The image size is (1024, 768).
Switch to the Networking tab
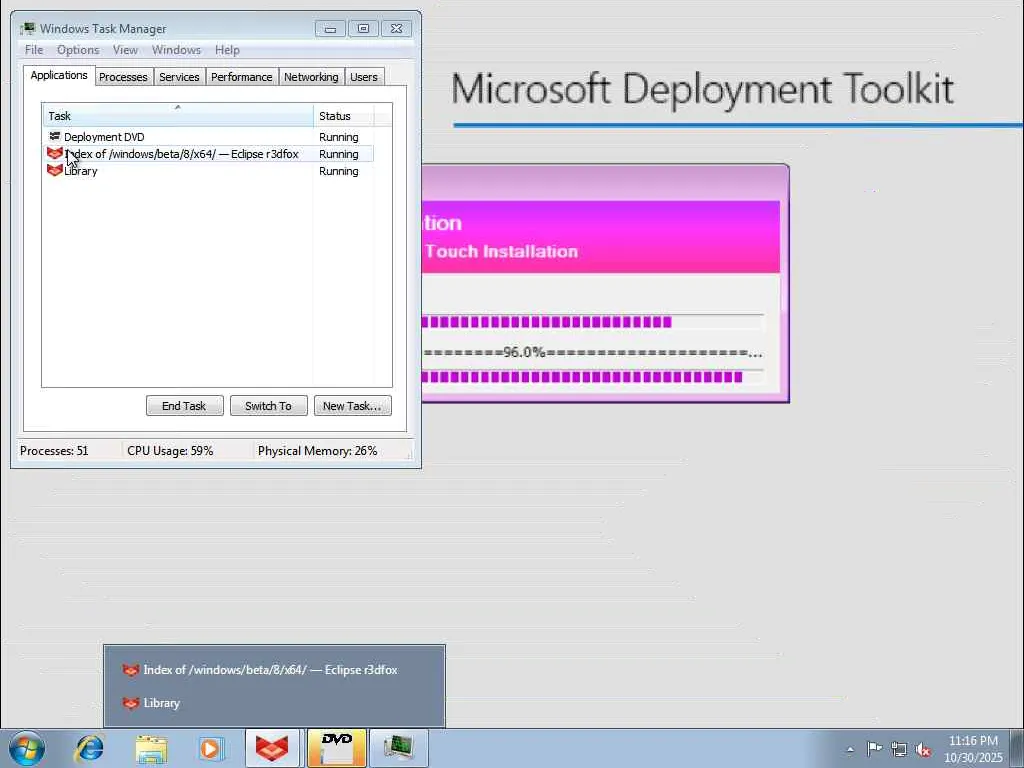point(311,77)
